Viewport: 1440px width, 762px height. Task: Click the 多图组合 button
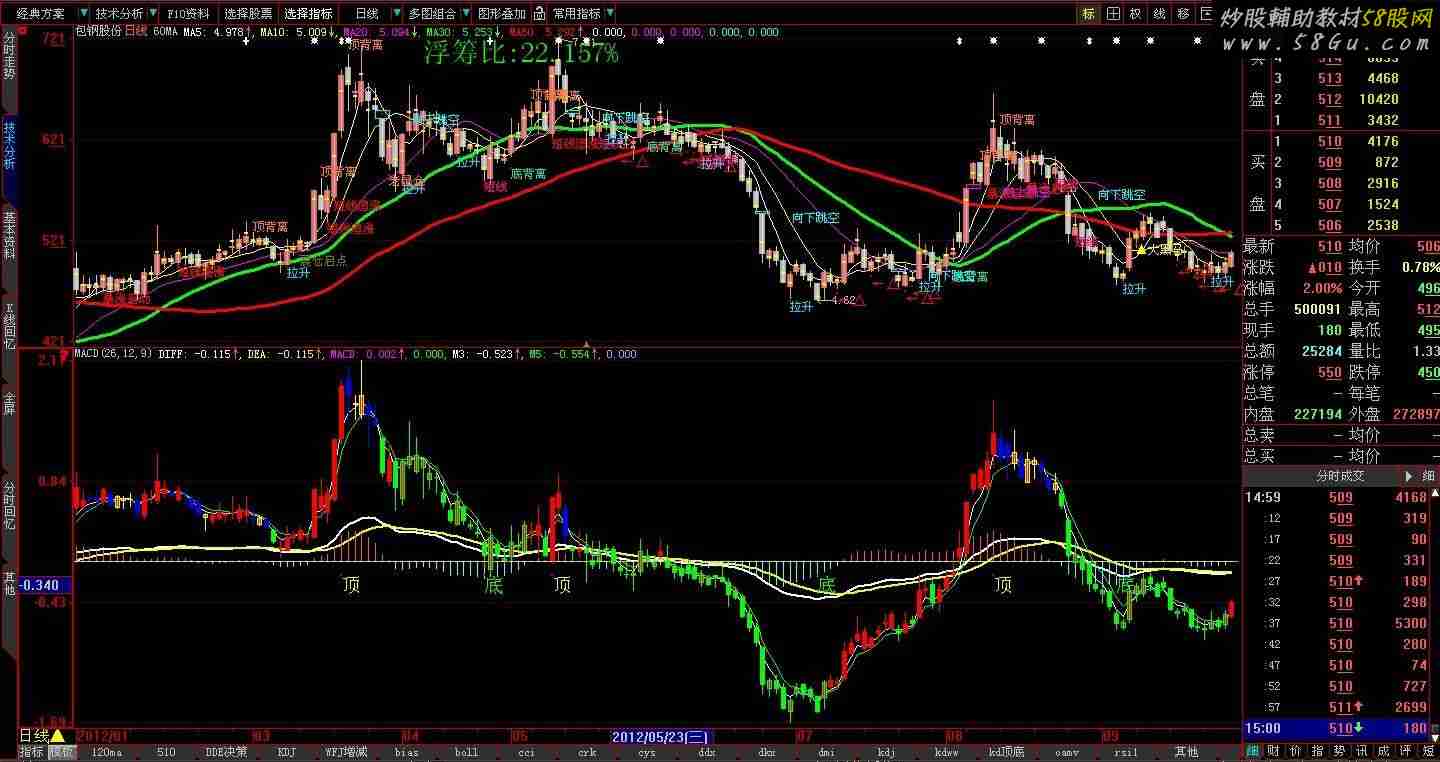[432, 14]
